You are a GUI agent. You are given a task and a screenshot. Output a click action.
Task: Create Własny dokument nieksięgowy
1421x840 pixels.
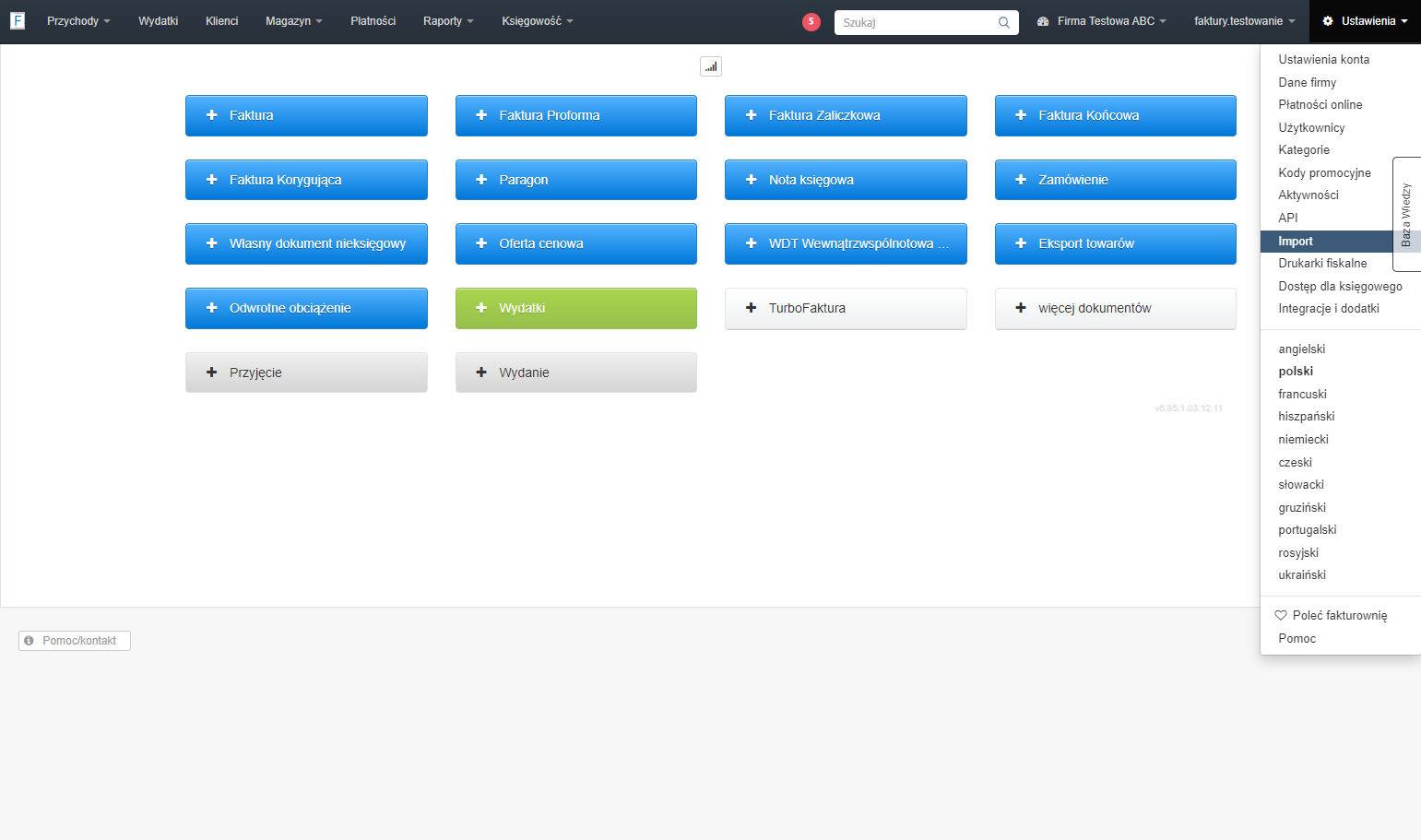[306, 243]
